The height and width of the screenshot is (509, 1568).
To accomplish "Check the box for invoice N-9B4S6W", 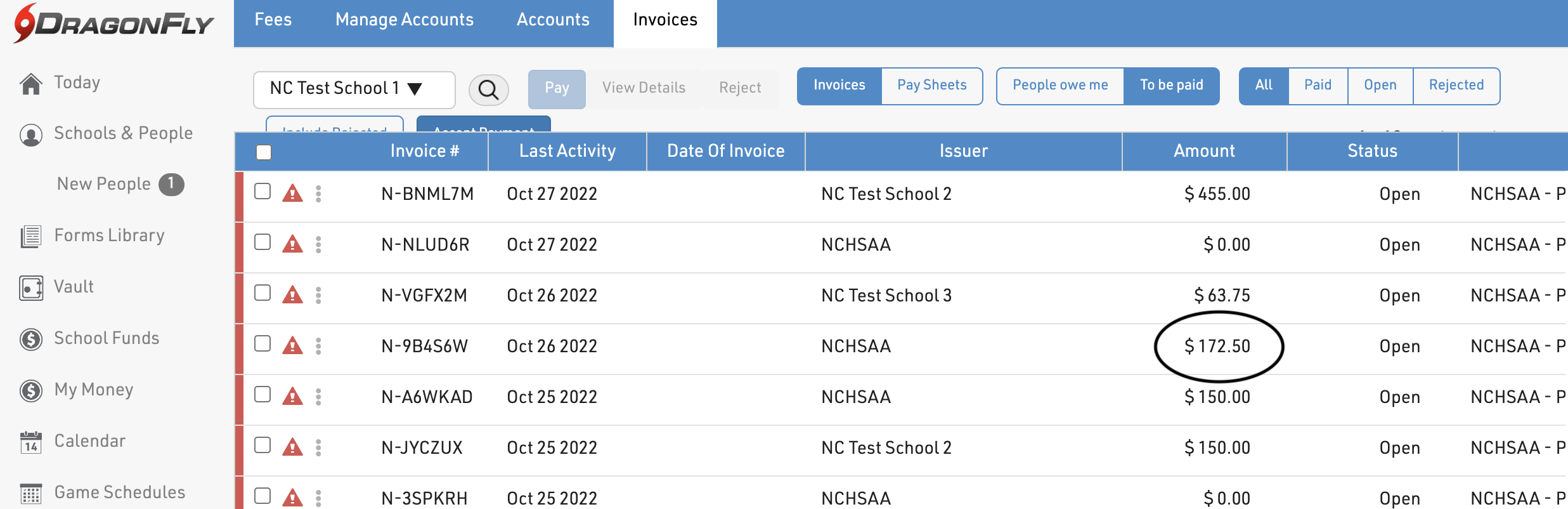I will [262, 344].
